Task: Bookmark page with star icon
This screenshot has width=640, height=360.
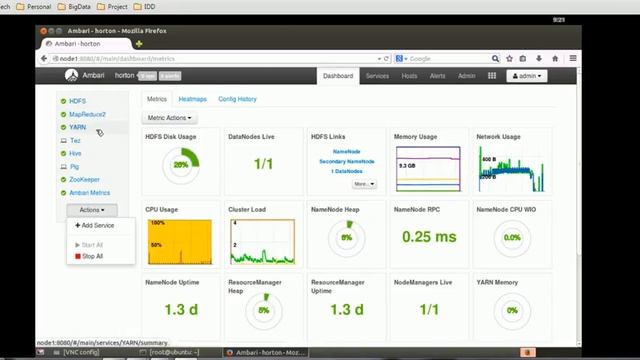Action: [x=509, y=58]
